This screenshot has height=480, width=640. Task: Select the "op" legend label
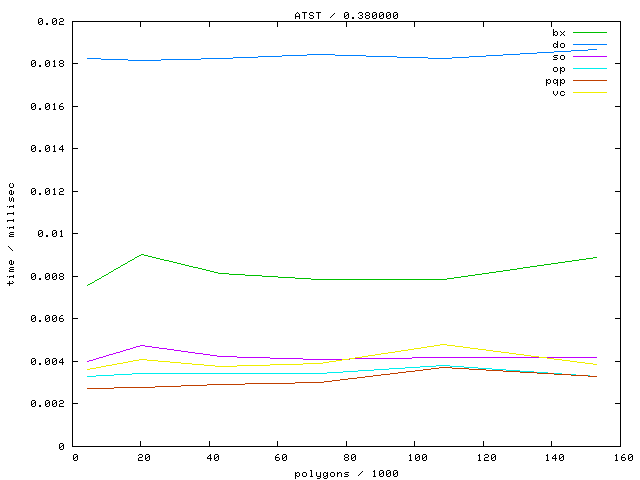558,69
